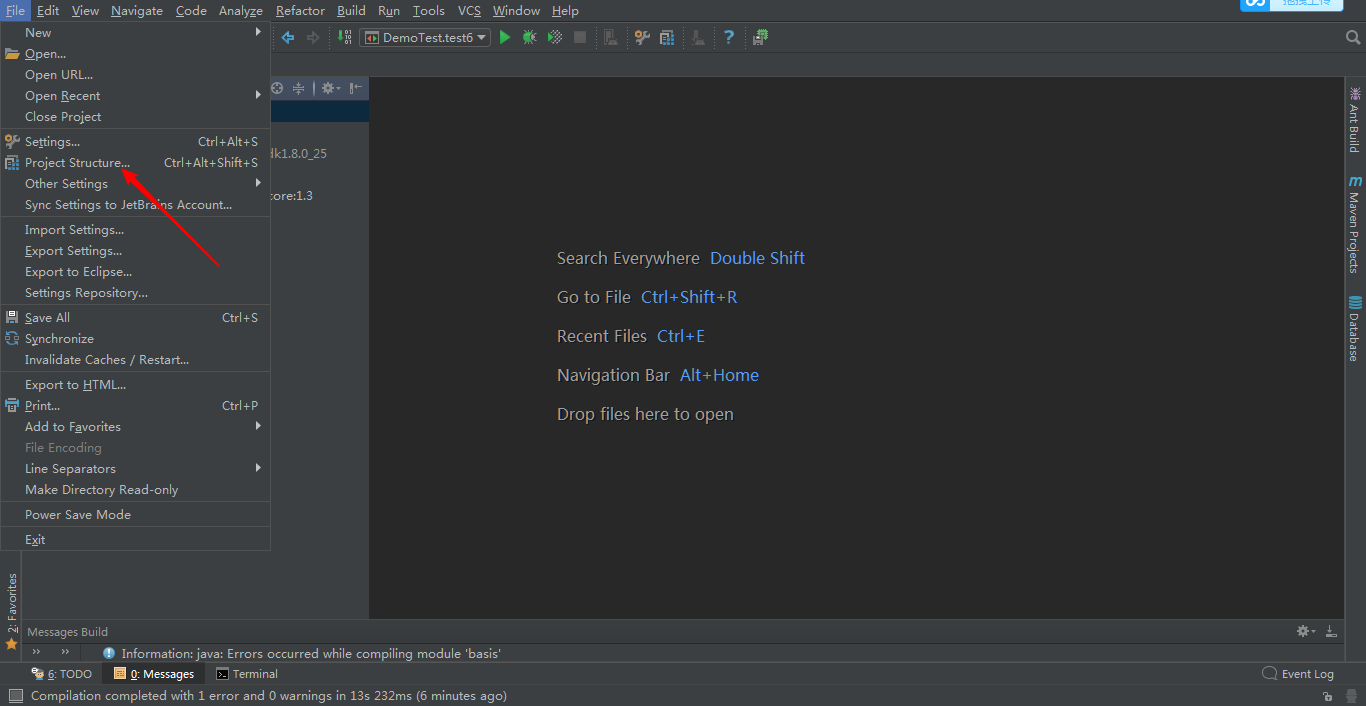Select Export Settings...
The height and width of the screenshot is (706, 1366).
[135, 250]
